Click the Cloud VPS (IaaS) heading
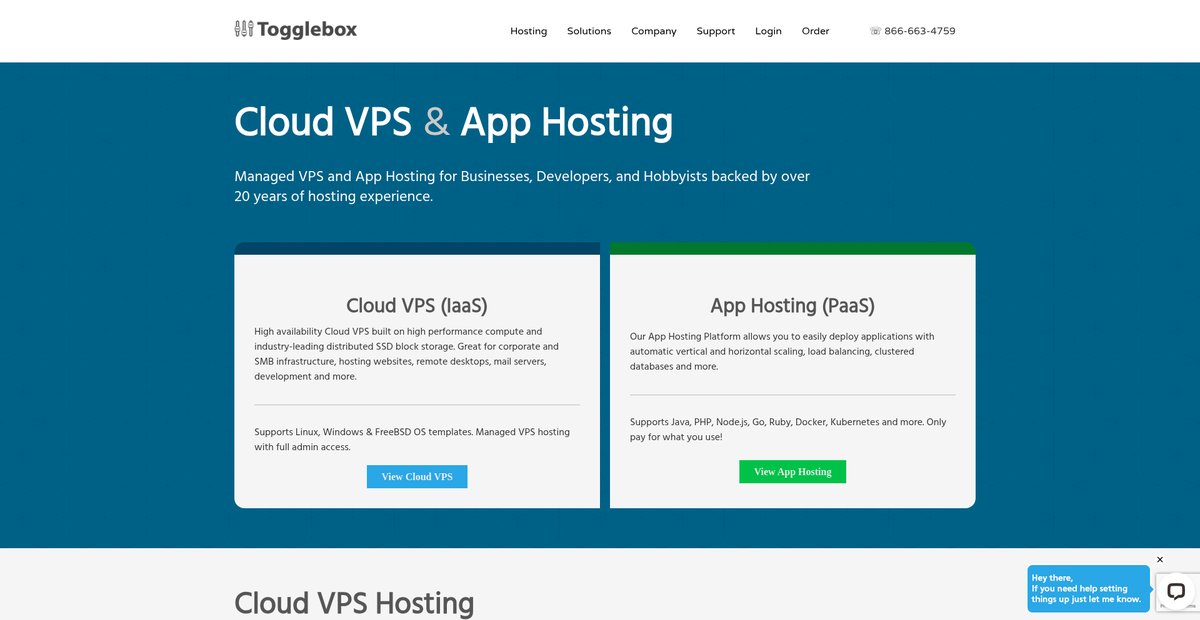 tap(417, 306)
